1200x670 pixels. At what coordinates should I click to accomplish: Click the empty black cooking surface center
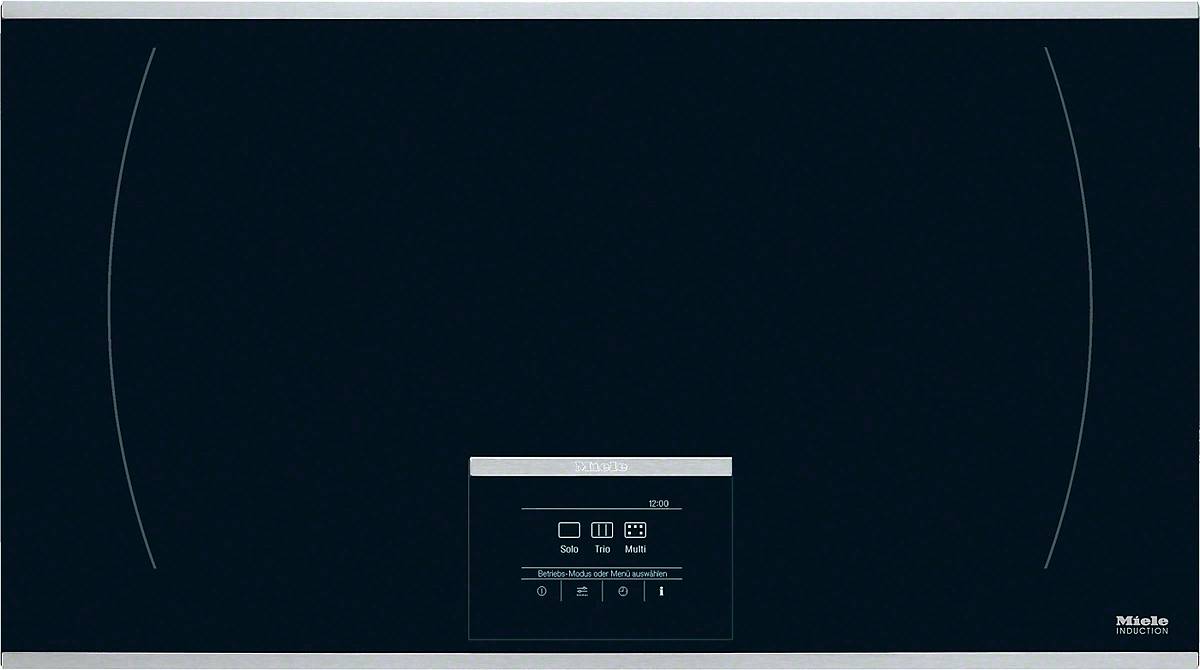(600, 250)
